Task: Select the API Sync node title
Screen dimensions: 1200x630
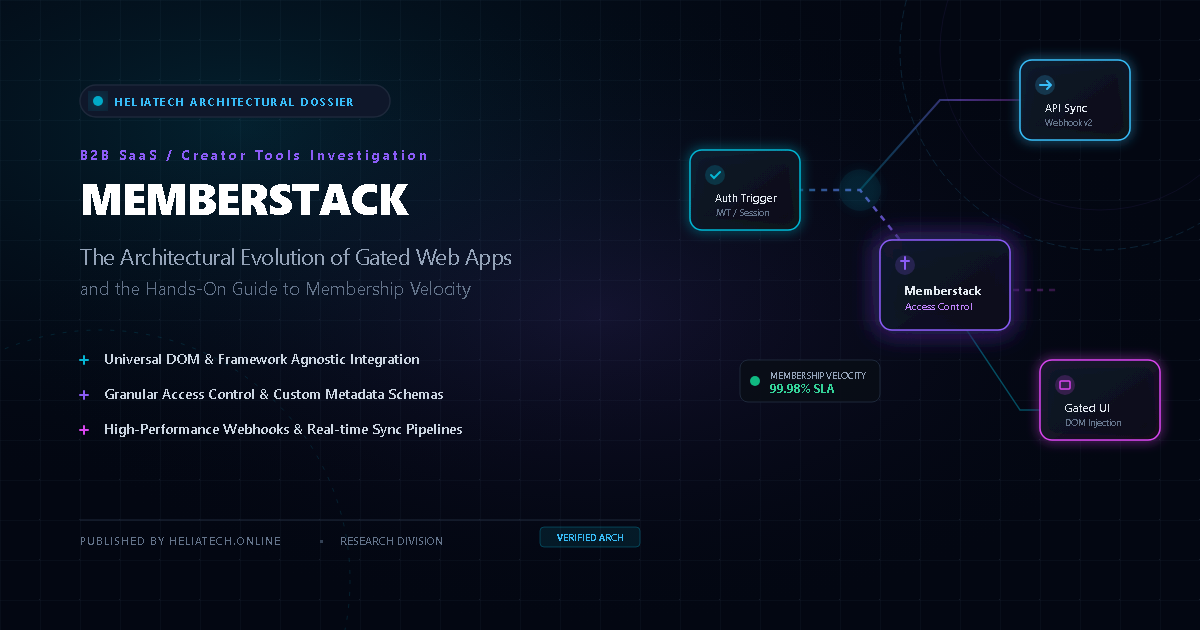Action: (x=1066, y=108)
